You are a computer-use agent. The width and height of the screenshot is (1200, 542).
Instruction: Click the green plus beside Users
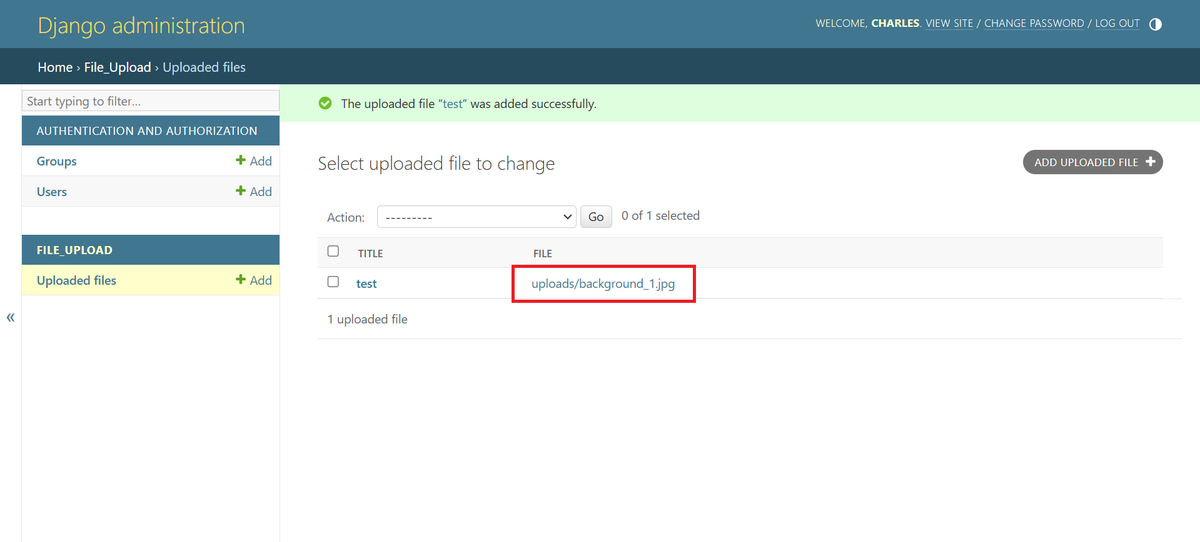pyautogui.click(x=240, y=191)
